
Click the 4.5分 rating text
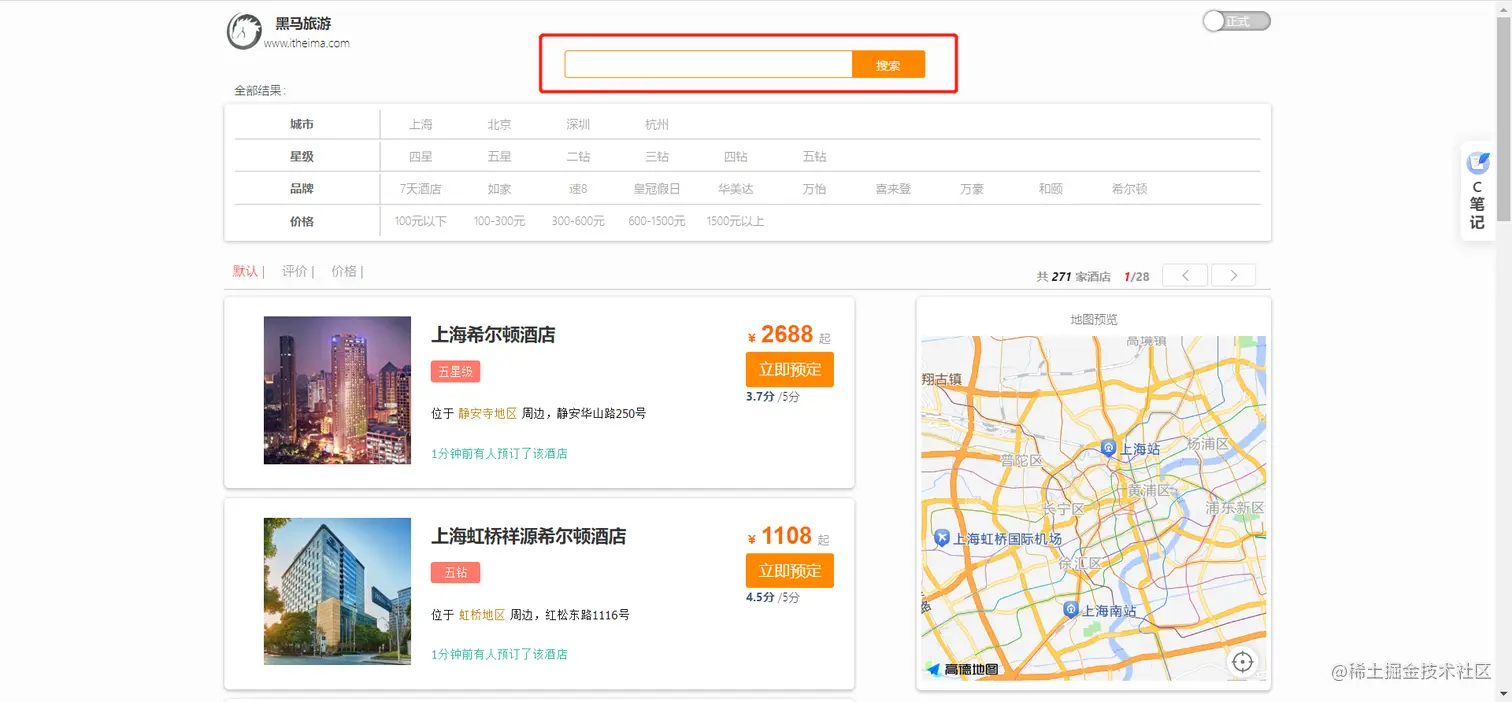click(x=760, y=597)
